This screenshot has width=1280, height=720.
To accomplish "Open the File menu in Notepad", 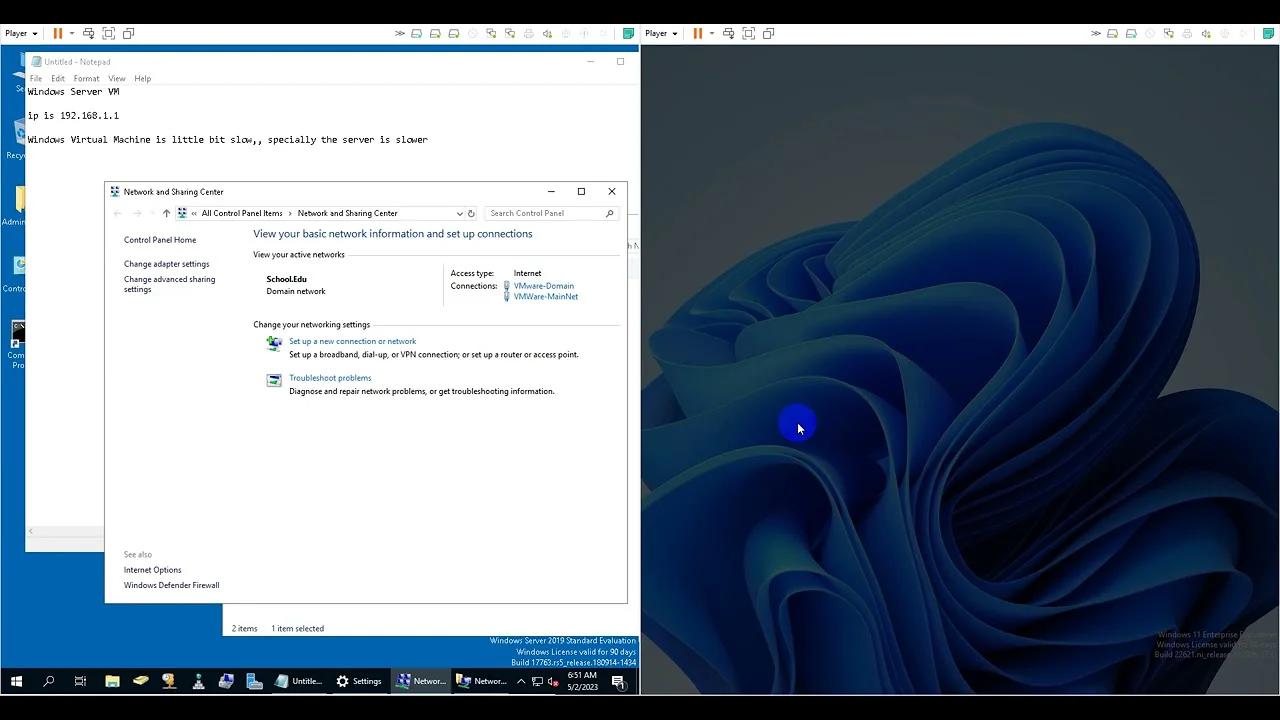I will 36,78.
